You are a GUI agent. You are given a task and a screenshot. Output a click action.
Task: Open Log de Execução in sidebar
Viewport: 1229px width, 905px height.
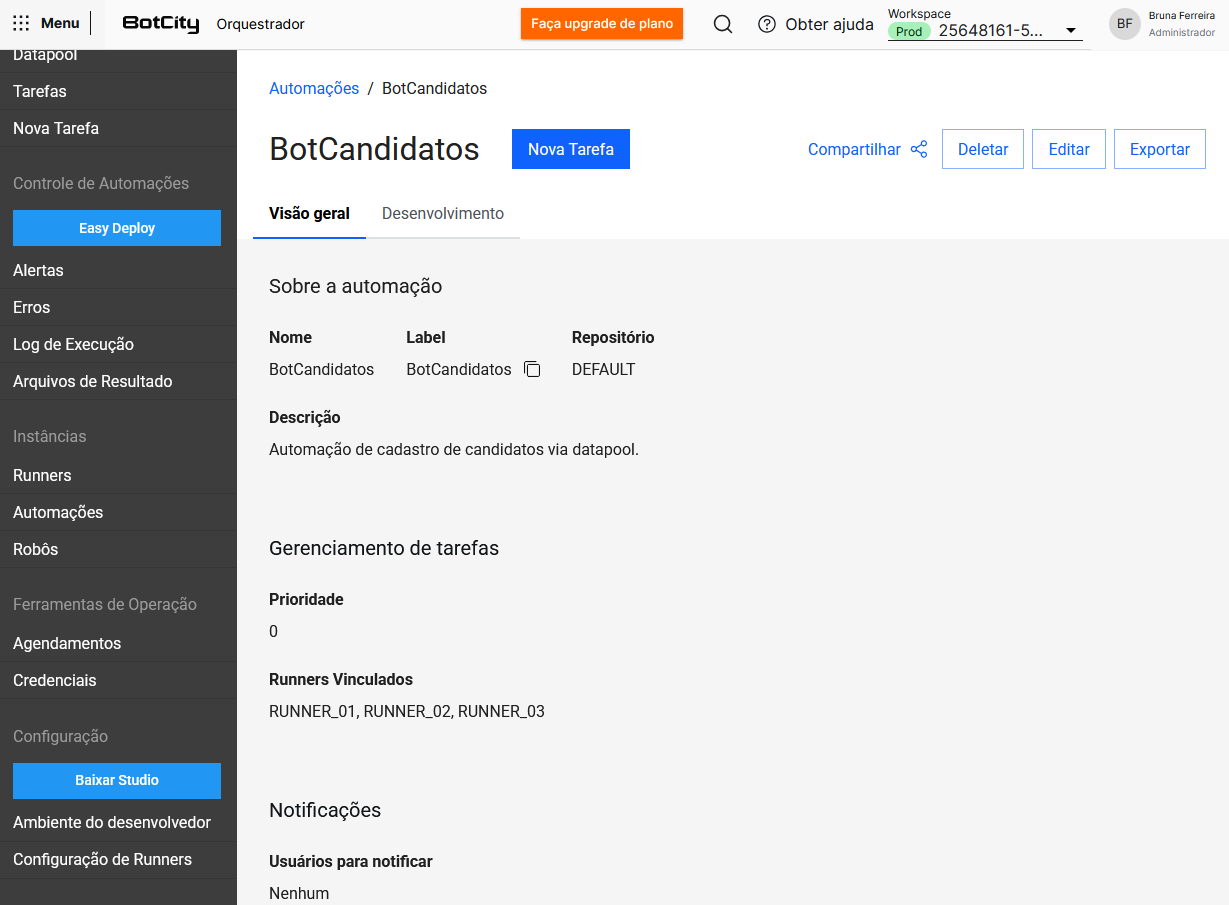click(73, 344)
